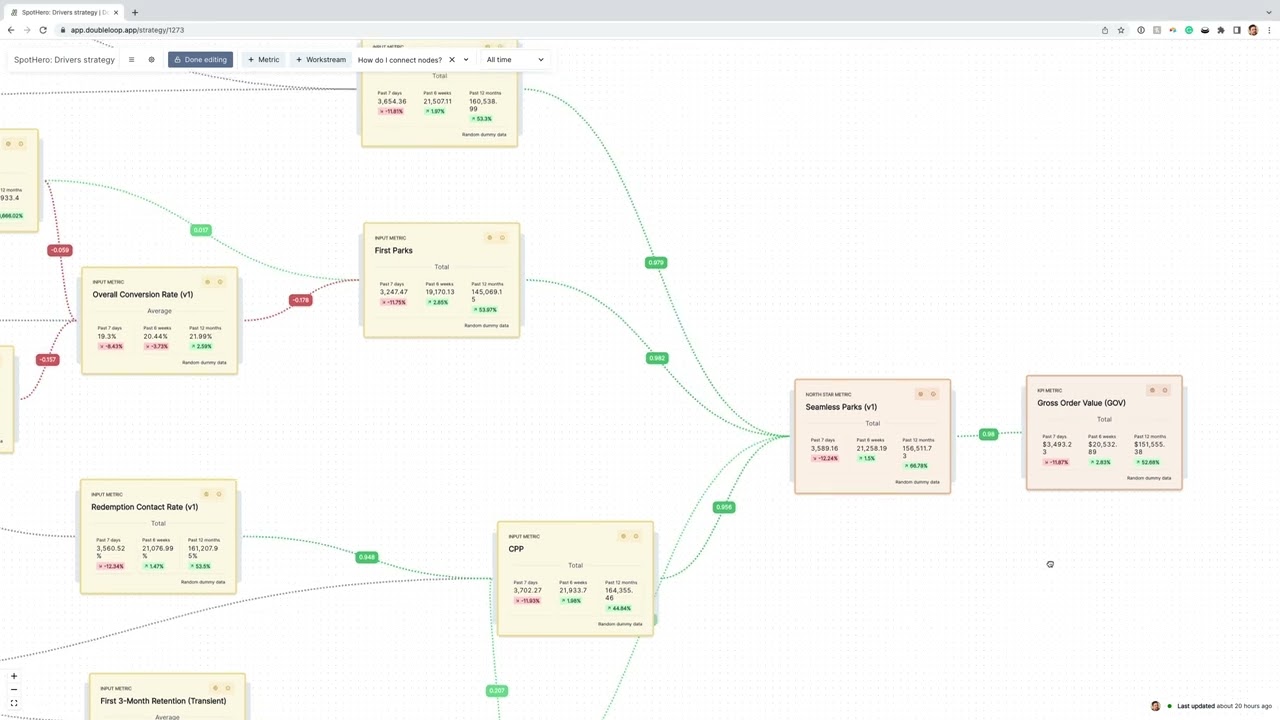Open the Extensions puzzle-piece menu

point(1221,30)
